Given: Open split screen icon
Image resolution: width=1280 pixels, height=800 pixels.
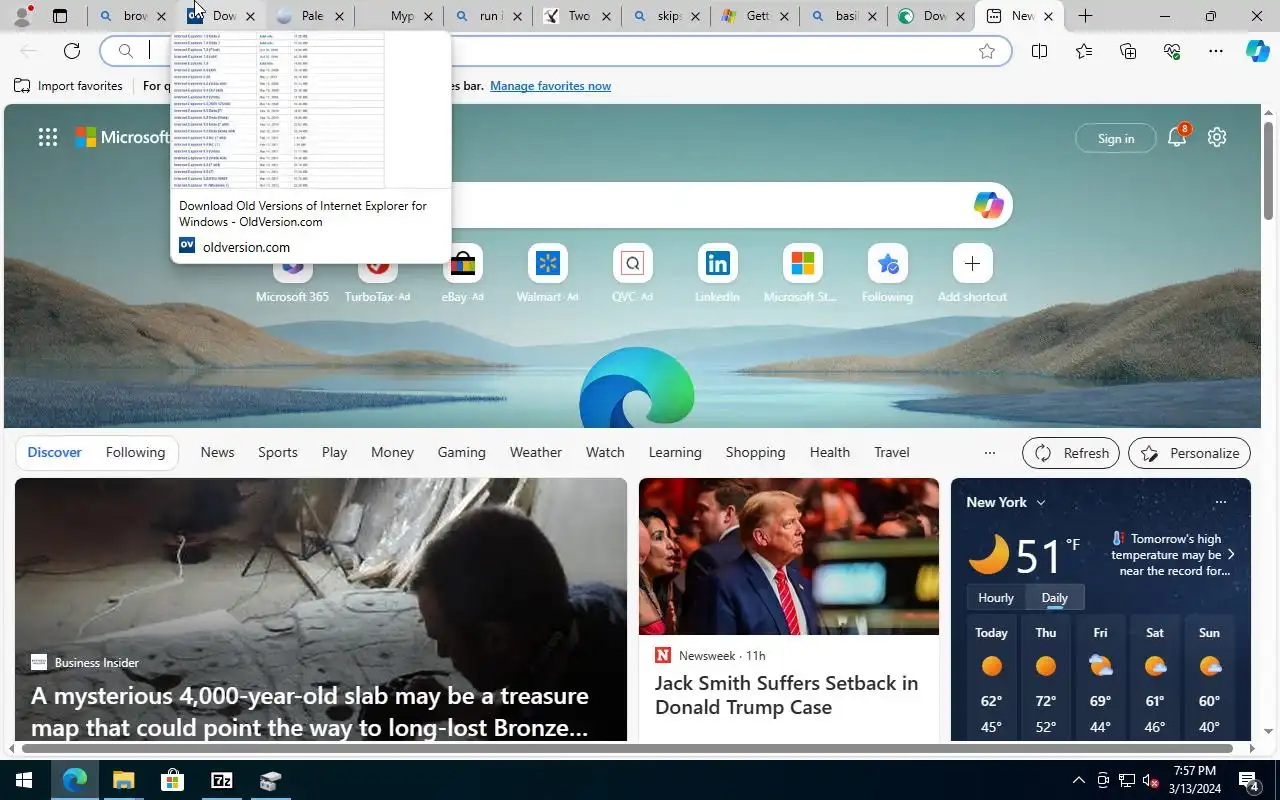Looking at the screenshot, I should click(1039, 51).
